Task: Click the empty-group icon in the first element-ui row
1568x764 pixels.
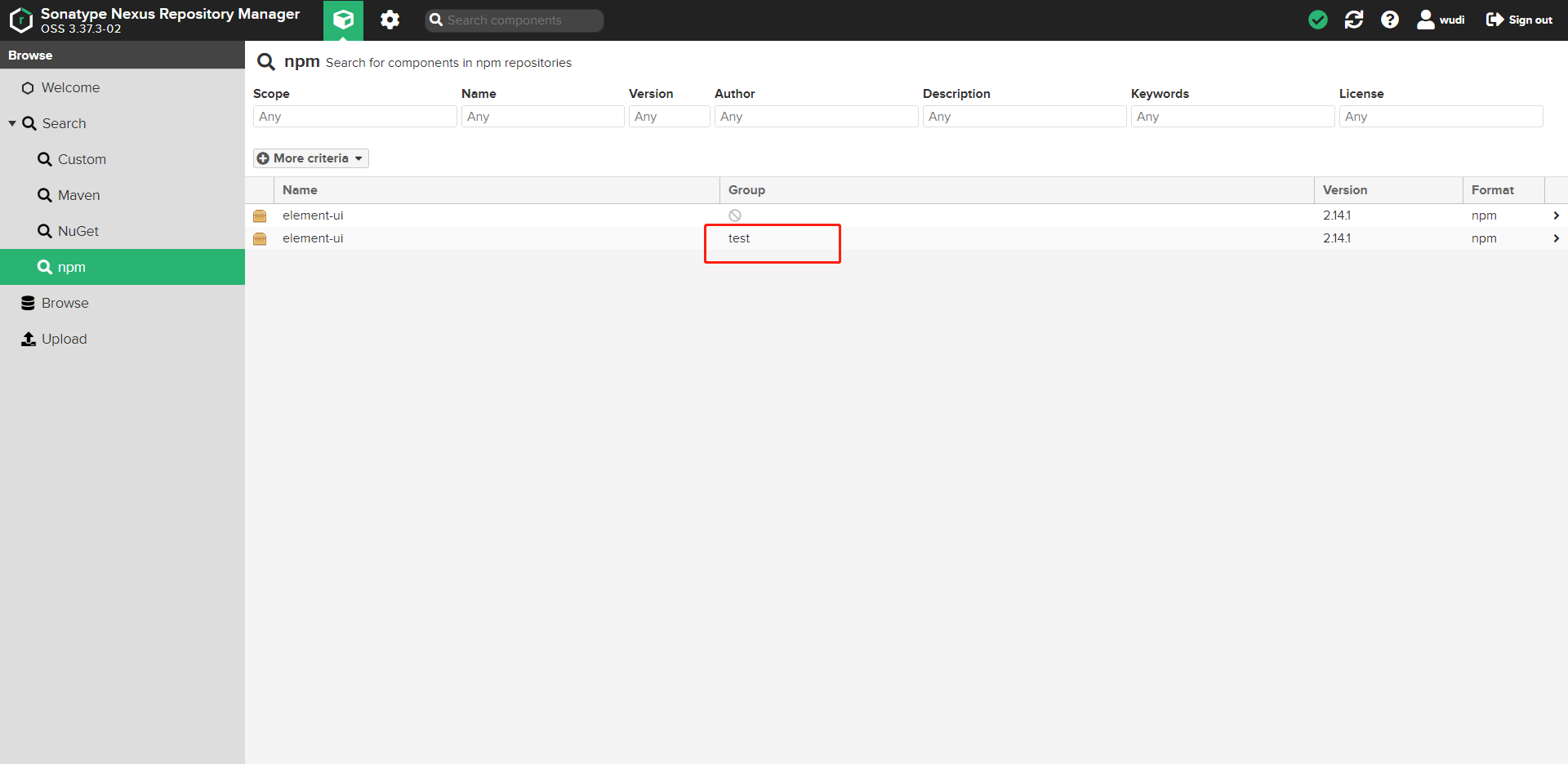Action: pyautogui.click(x=735, y=215)
